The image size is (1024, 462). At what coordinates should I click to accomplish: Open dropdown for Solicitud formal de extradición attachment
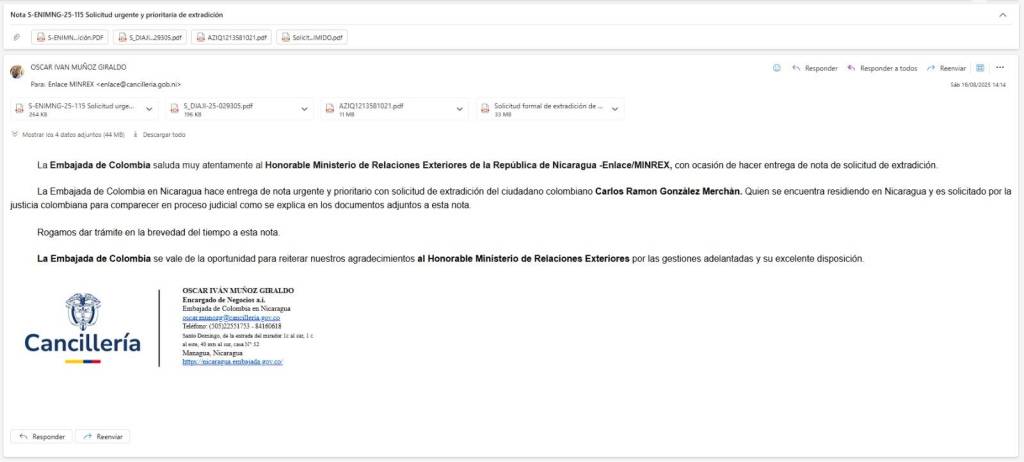pos(615,109)
